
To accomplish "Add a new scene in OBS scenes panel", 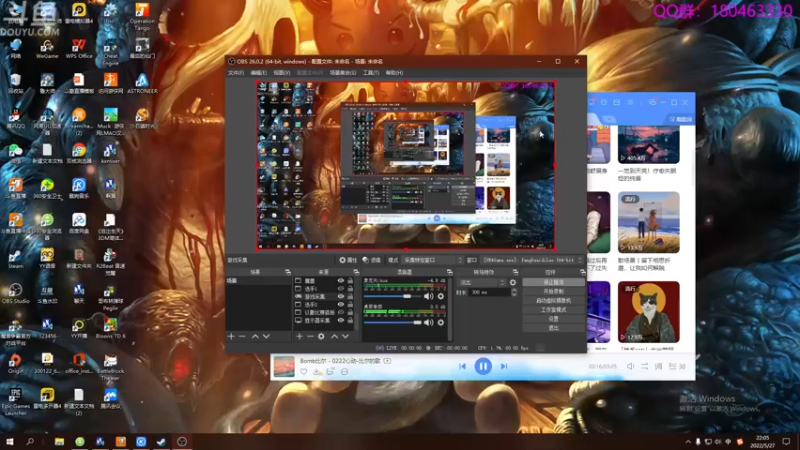I will [231, 337].
